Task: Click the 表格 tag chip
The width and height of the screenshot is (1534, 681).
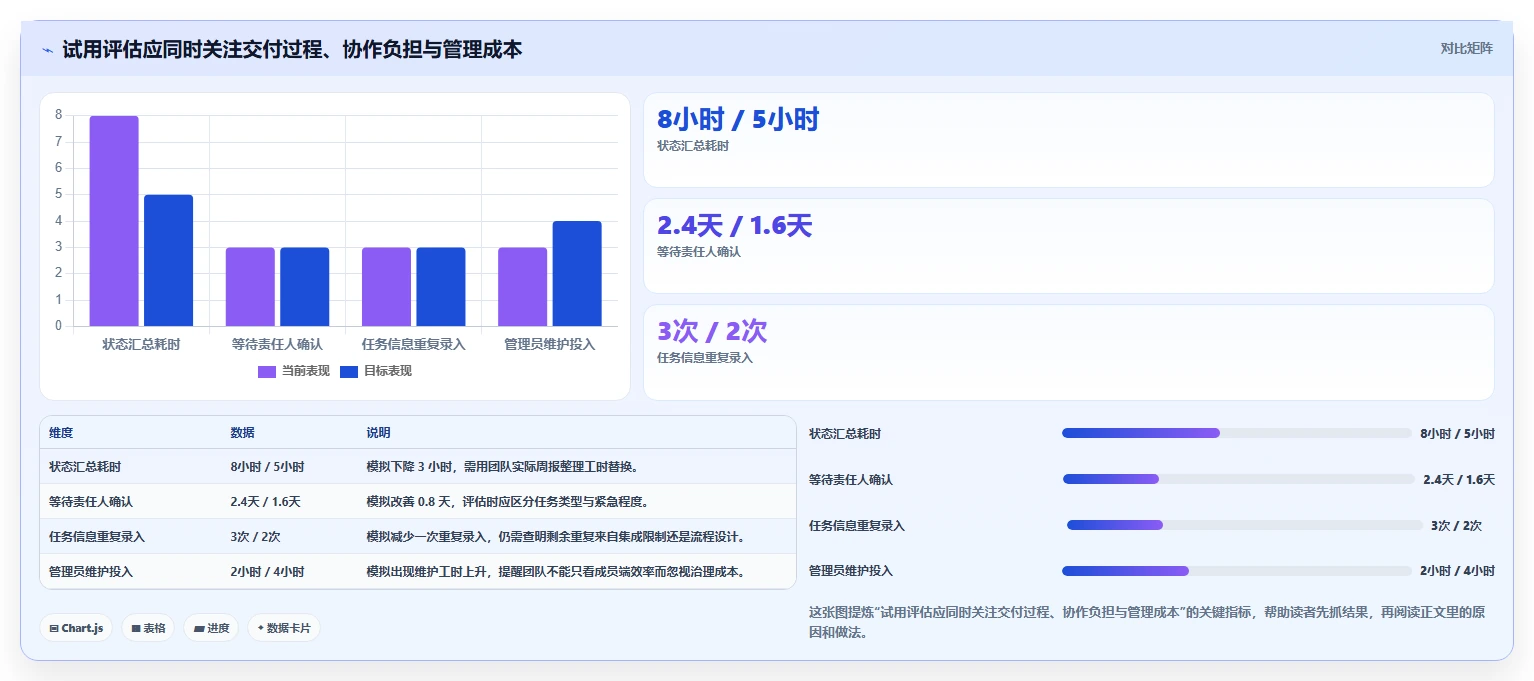Action: (x=148, y=628)
